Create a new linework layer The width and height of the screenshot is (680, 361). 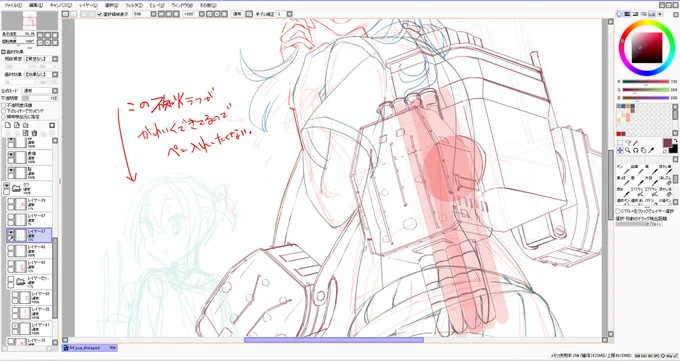(16, 125)
